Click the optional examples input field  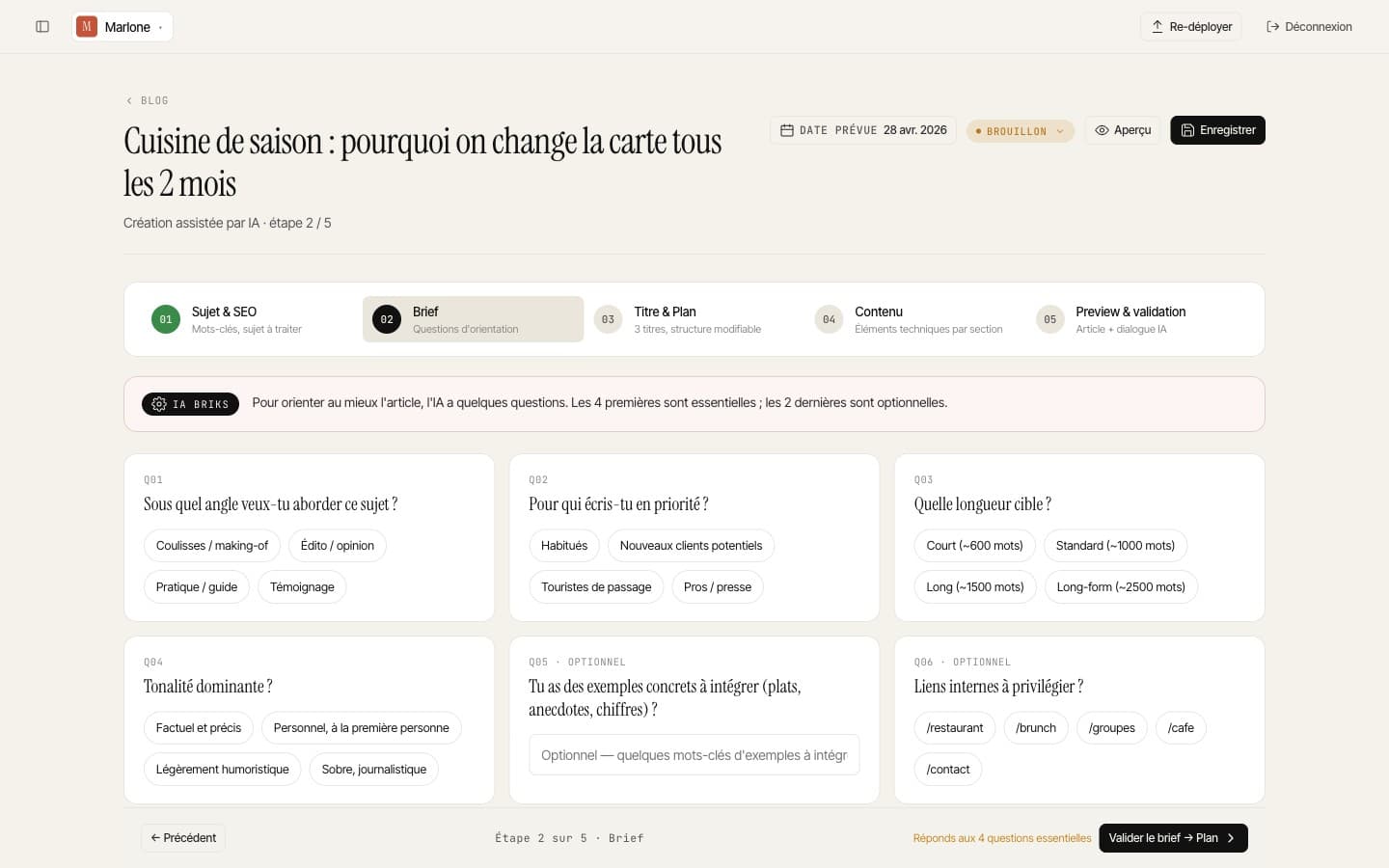click(x=694, y=755)
